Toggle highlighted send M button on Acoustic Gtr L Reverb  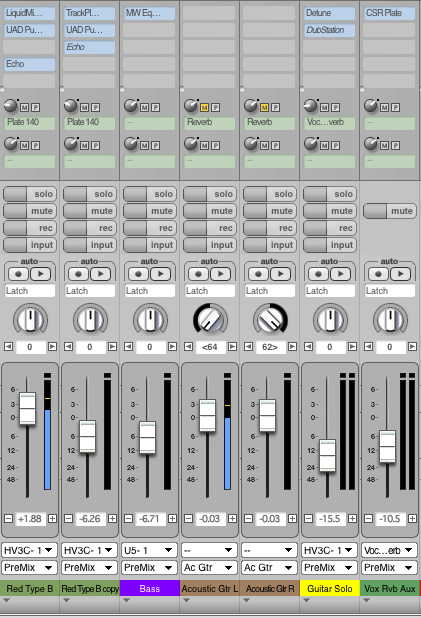coord(204,107)
